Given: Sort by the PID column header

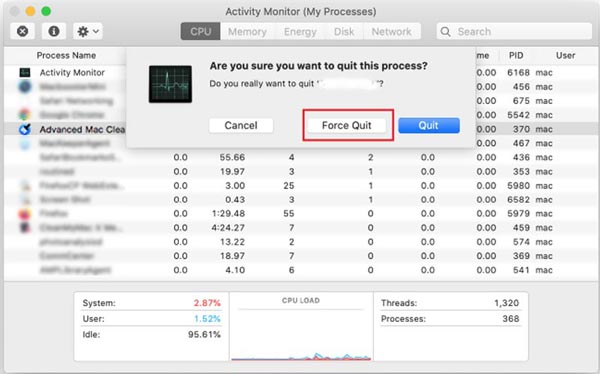Looking at the screenshot, I should coord(516,56).
